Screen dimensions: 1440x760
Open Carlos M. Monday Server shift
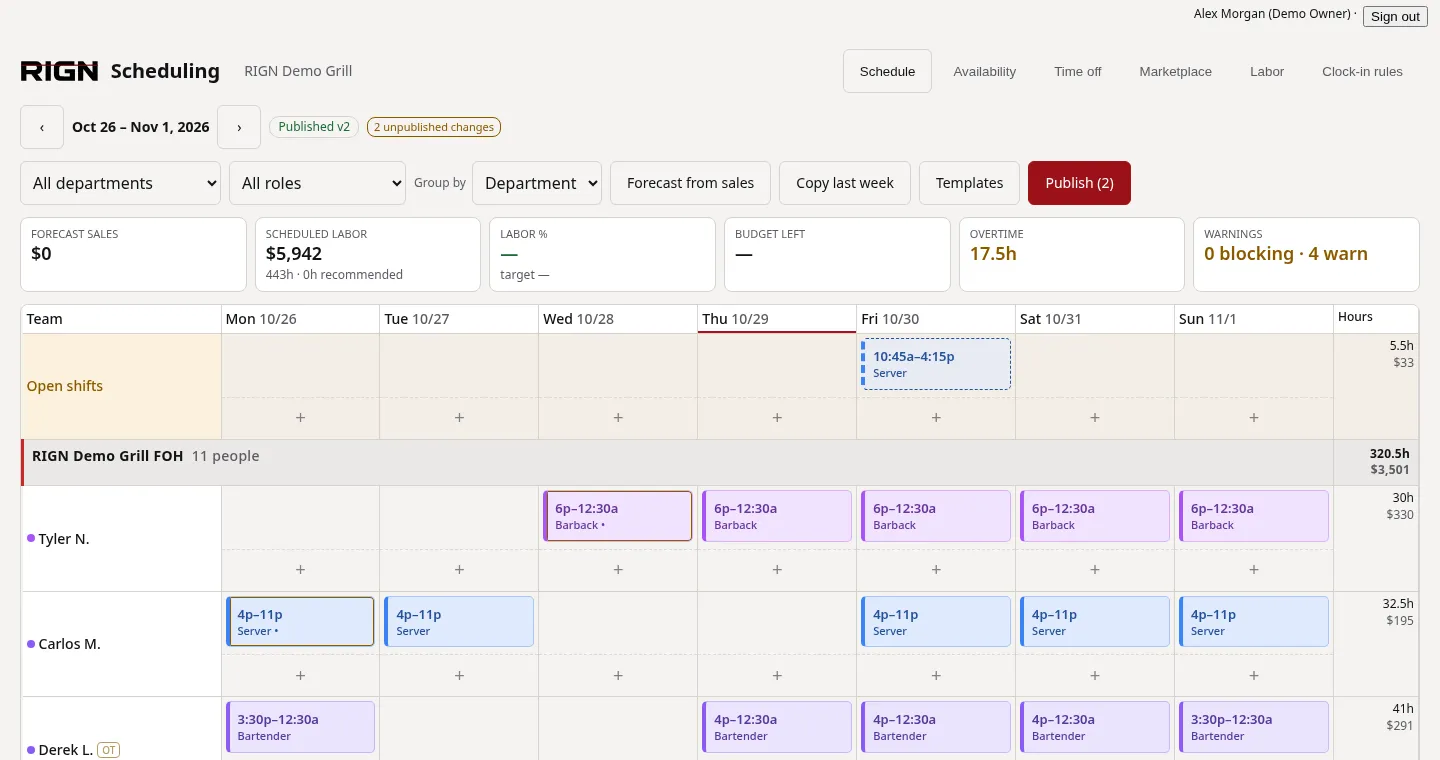pos(300,622)
